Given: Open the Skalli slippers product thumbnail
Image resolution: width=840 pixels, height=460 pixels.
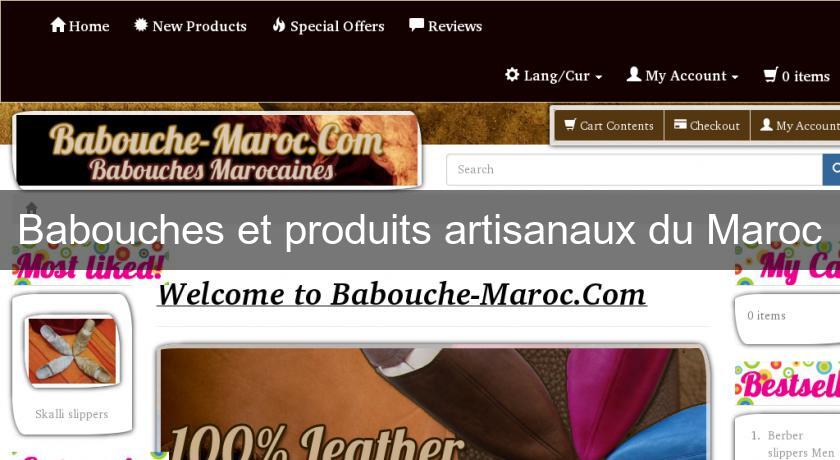Looking at the screenshot, I should pos(72,350).
